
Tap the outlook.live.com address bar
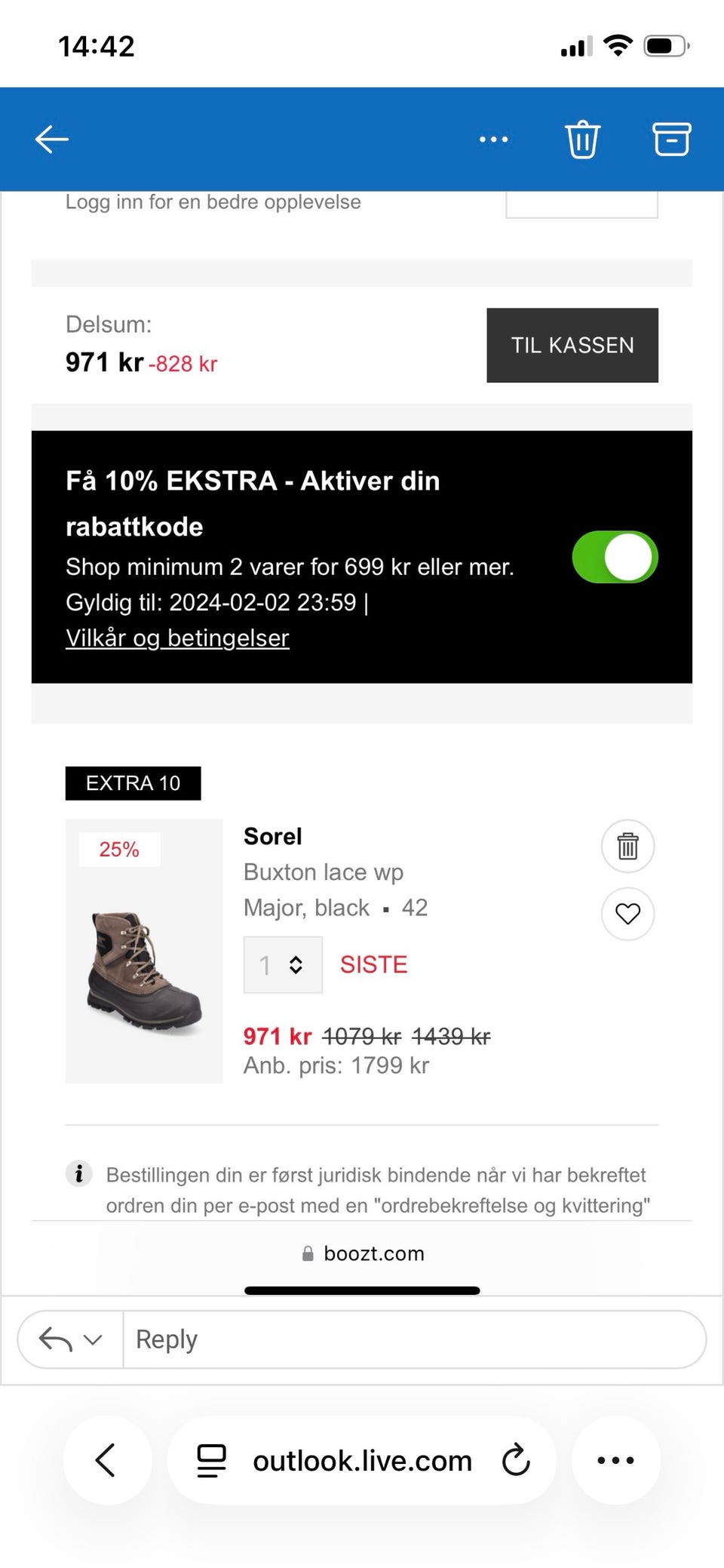[x=362, y=1461]
